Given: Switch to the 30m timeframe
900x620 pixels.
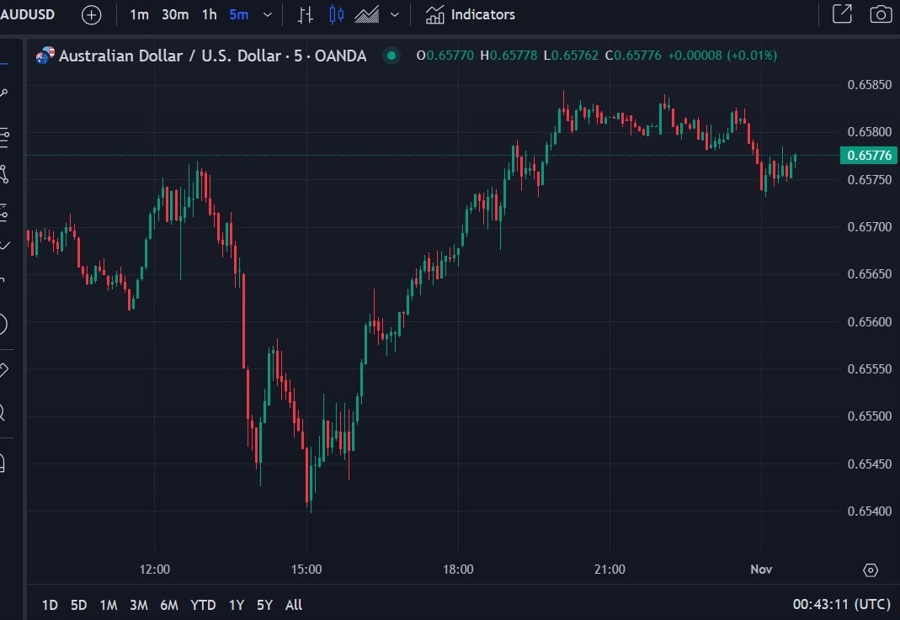Looking at the screenshot, I should coord(175,14).
